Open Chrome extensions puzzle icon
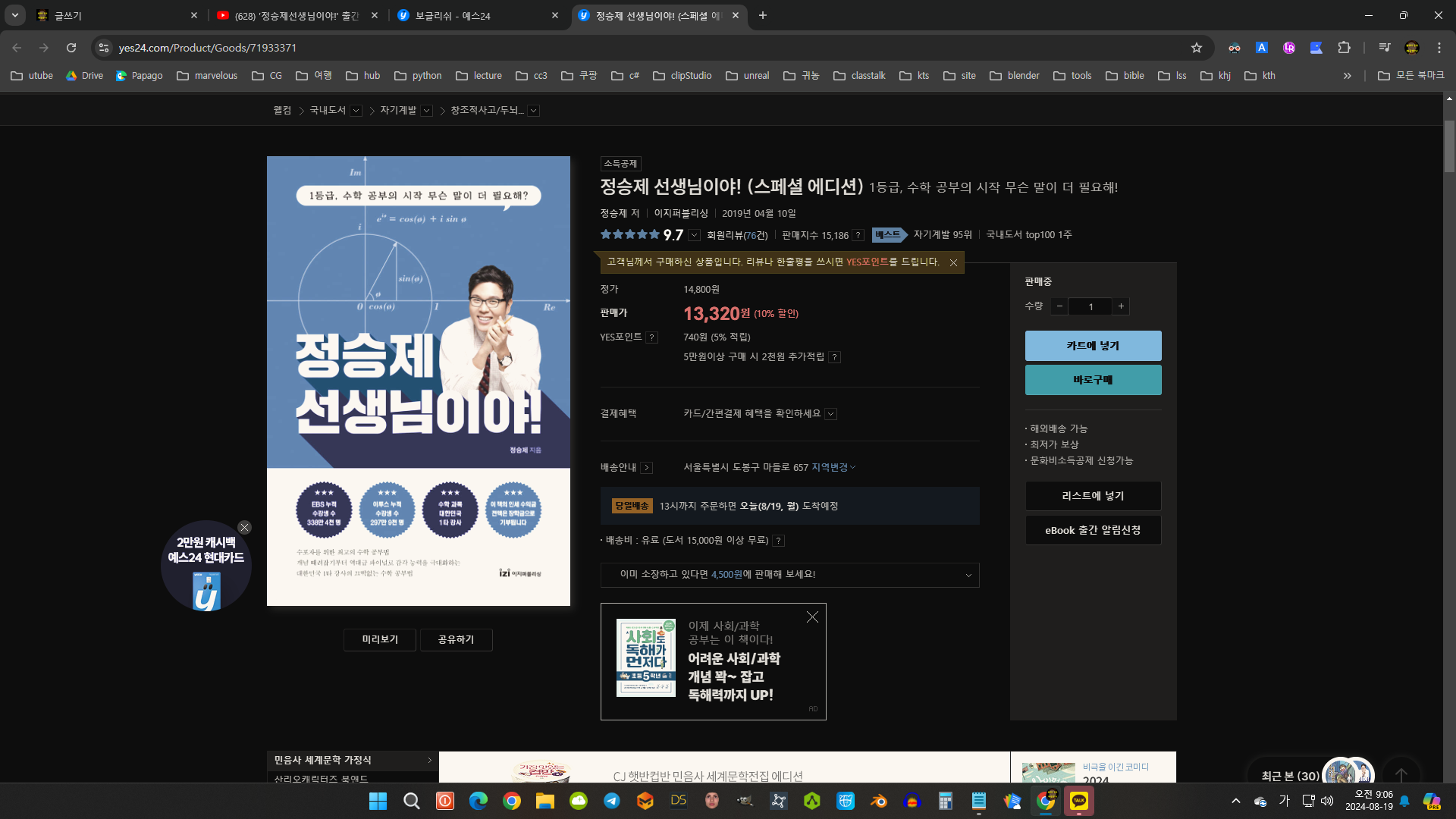This screenshot has width=1456, height=819. coord(1344,48)
